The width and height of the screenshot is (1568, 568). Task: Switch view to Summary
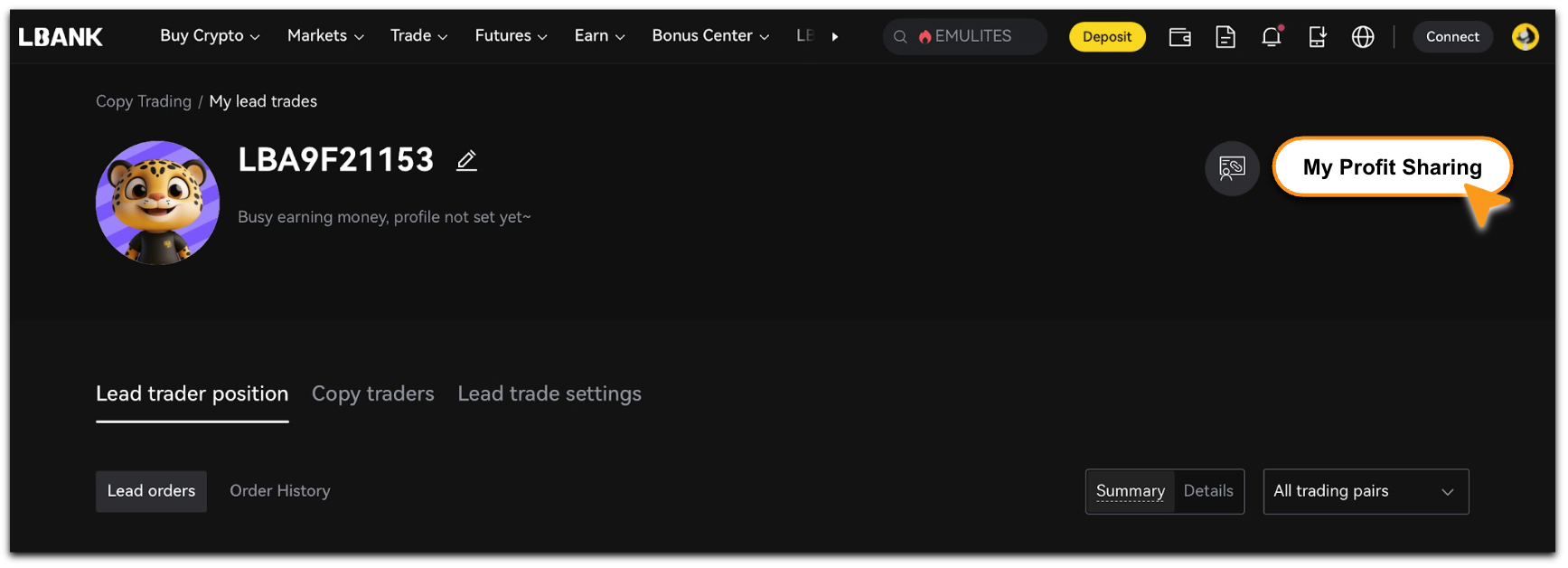[1130, 491]
